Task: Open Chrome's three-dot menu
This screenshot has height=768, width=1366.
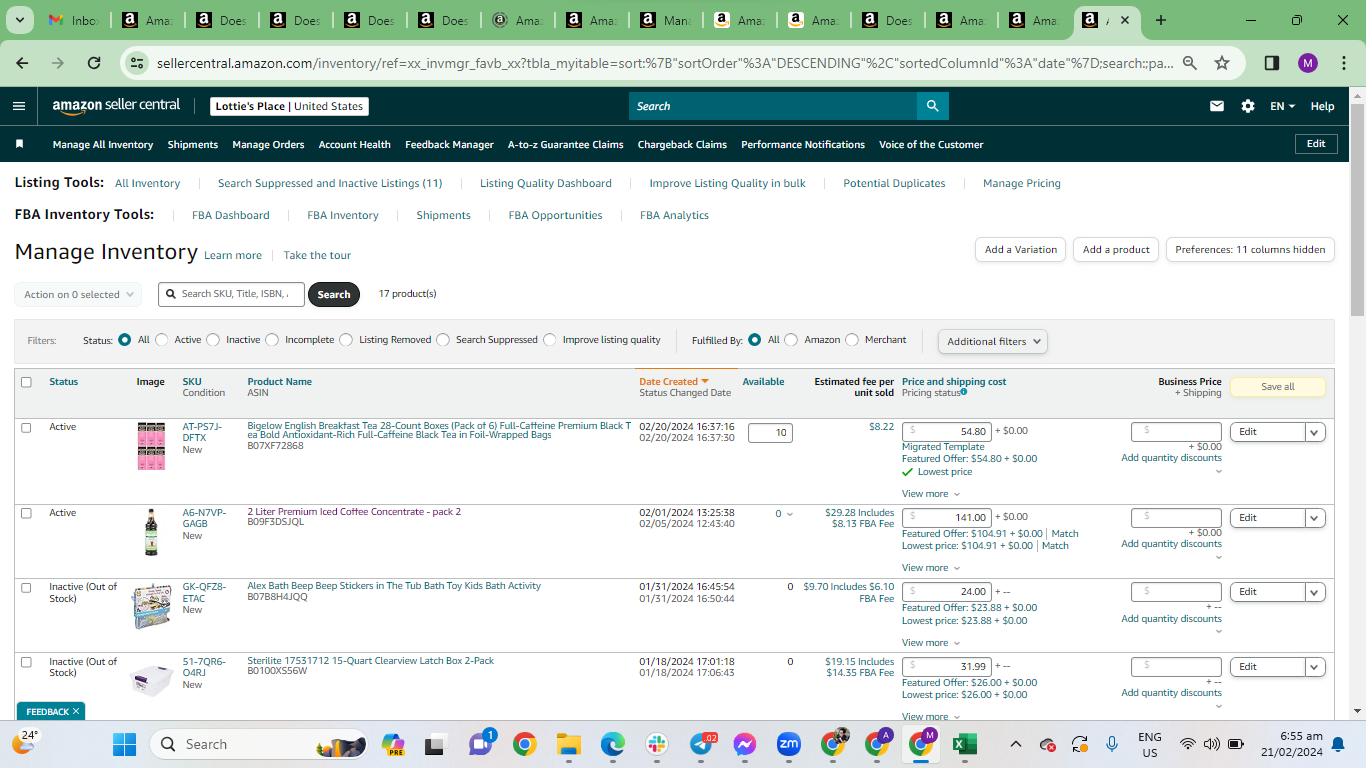Action: click(1342, 63)
